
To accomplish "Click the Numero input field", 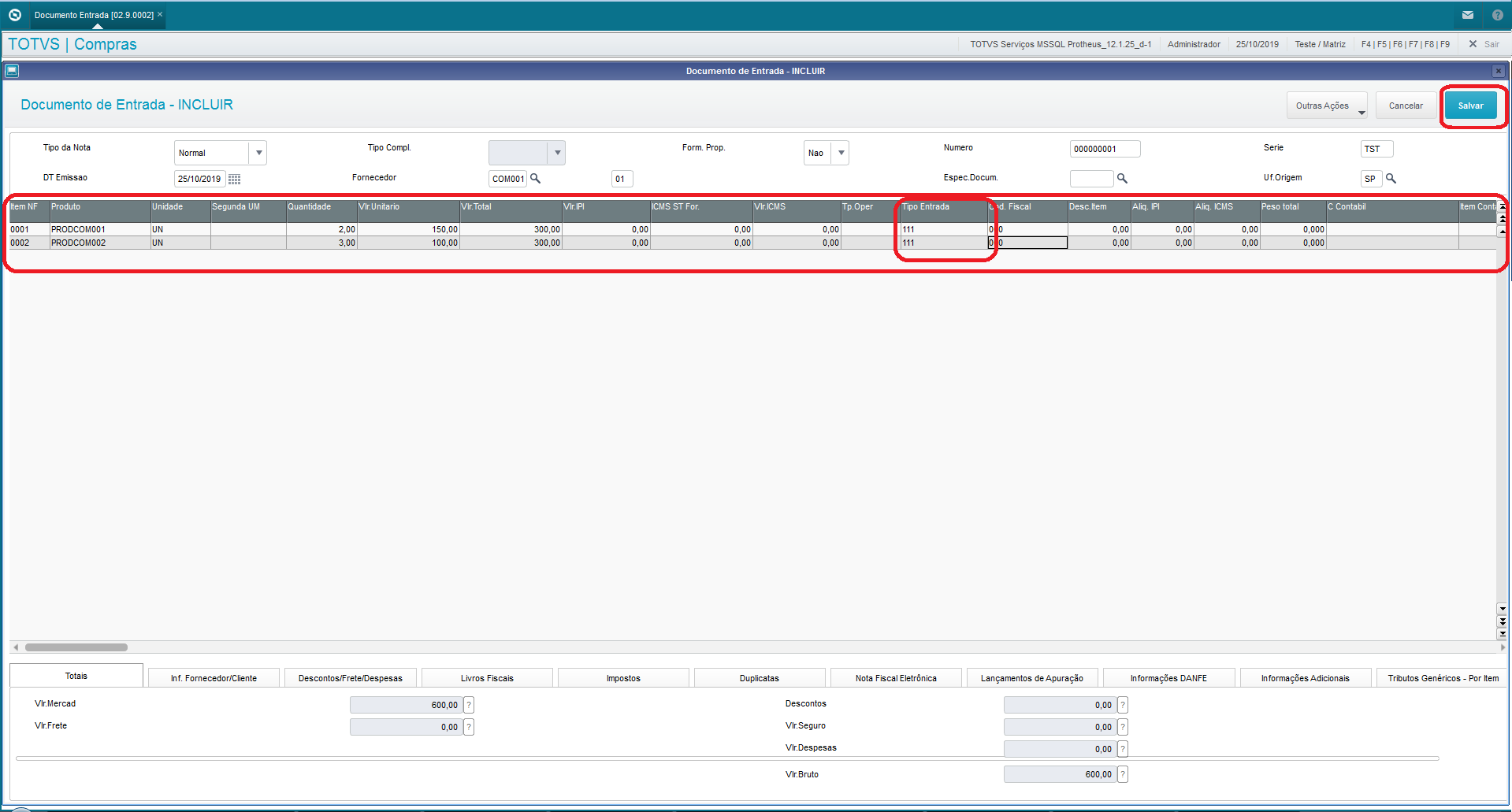I will click(1105, 149).
